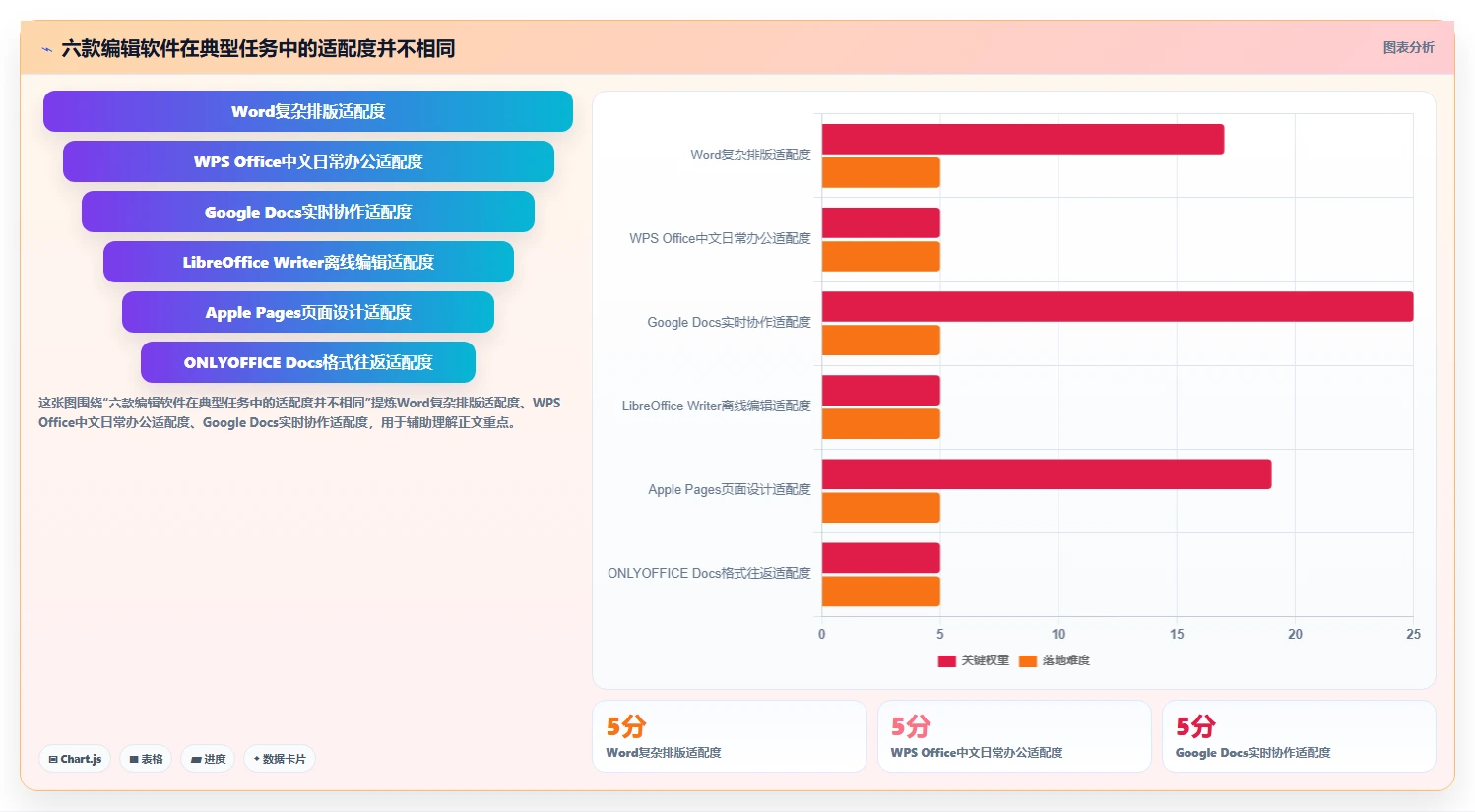Screen dimensions: 1475x812
Task: Click the 进度 tag
Action: pos(208,759)
